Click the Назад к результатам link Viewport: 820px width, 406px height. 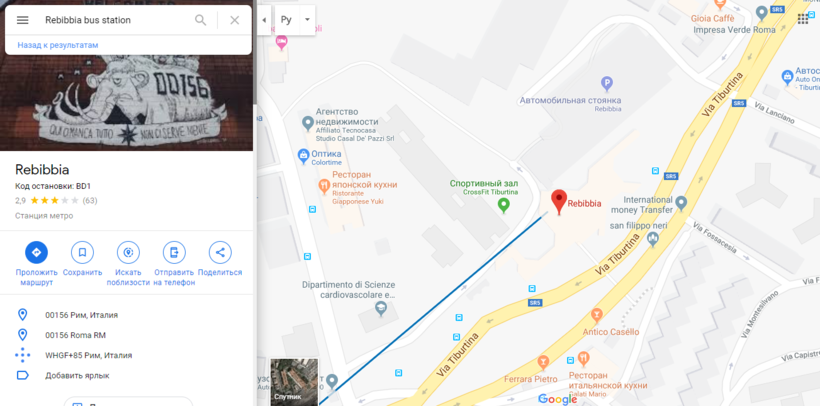click(x=58, y=45)
